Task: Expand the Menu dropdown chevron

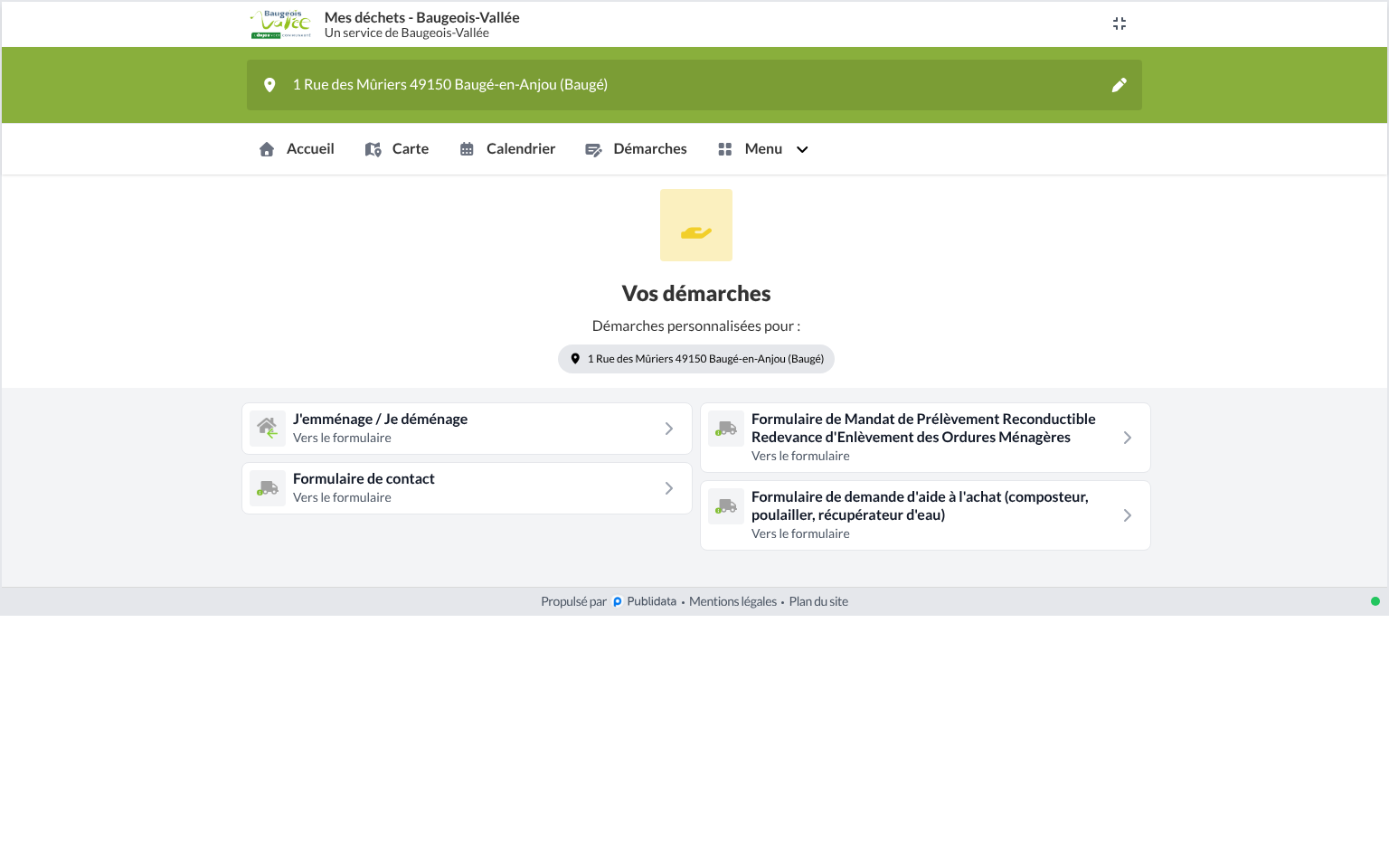Action: click(802, 150)
